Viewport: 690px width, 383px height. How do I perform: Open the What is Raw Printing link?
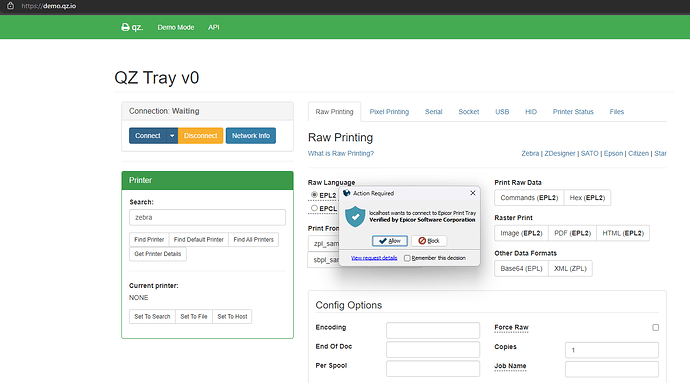[341, 153]
